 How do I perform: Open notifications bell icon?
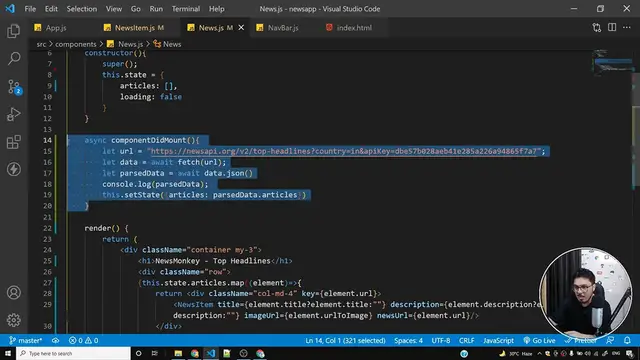[x=627, y=340]
